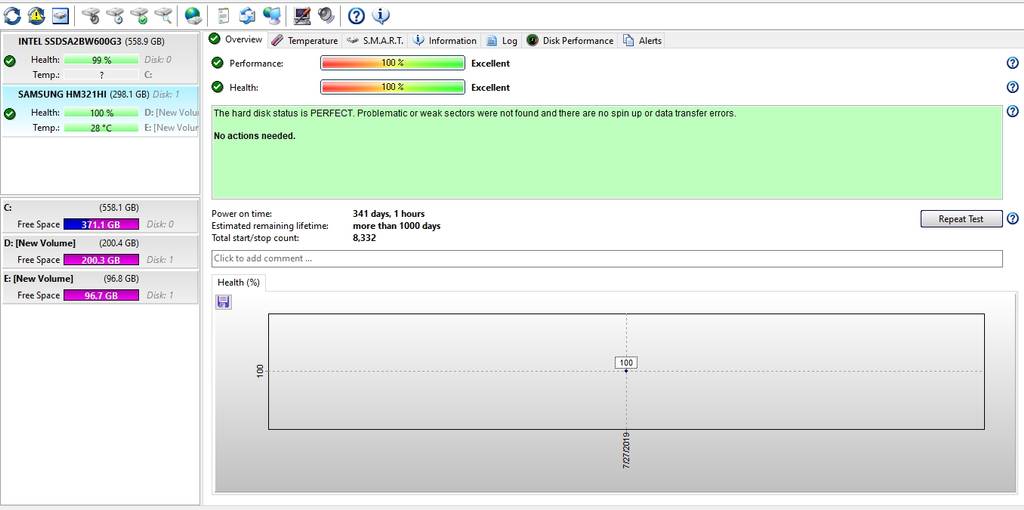Open the Disk Performance tab
Viewport: 1024px width, 510px height.
[570, 40]
